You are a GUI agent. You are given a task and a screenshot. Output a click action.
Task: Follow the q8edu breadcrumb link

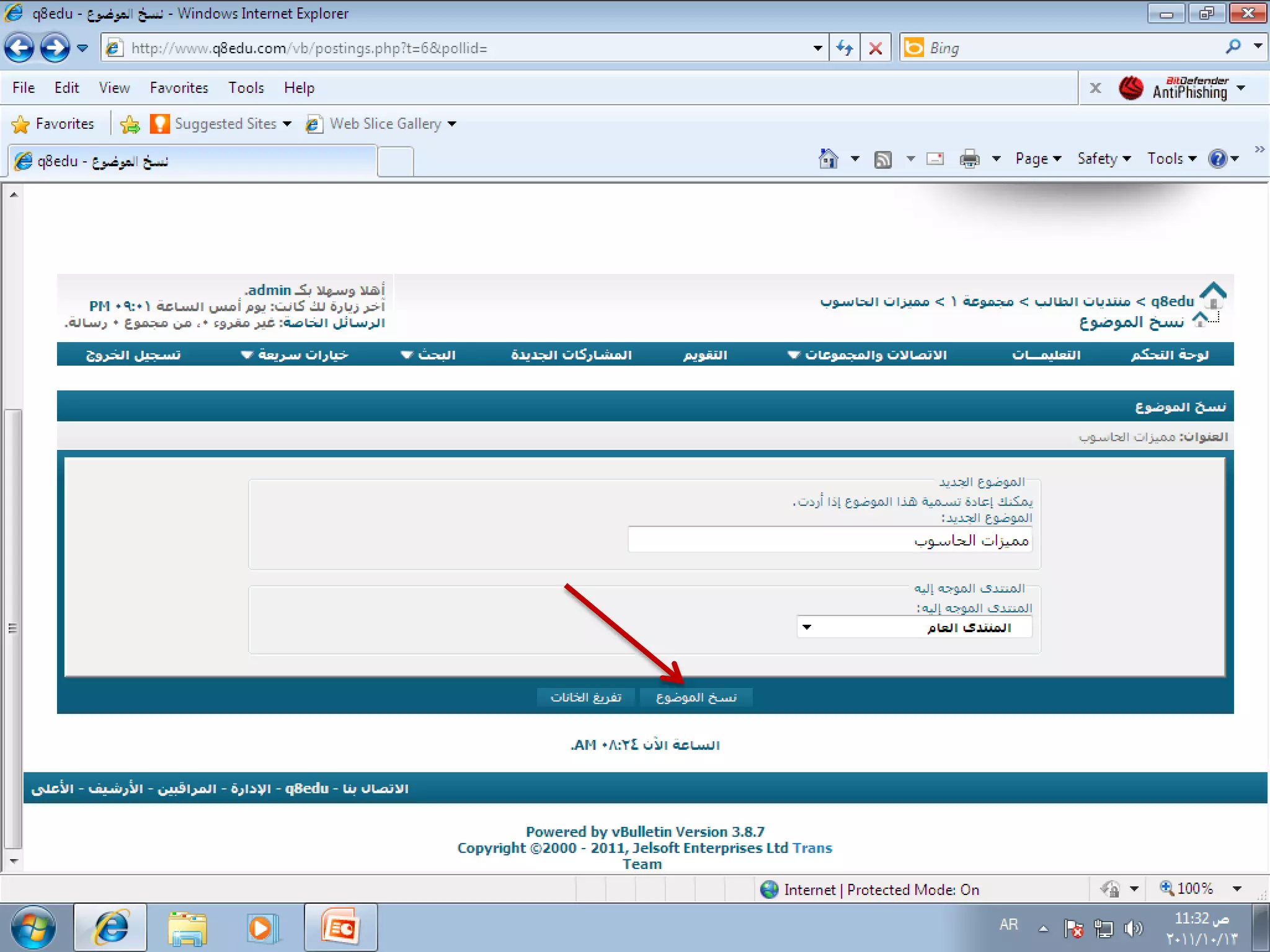tap(1172, 301)
